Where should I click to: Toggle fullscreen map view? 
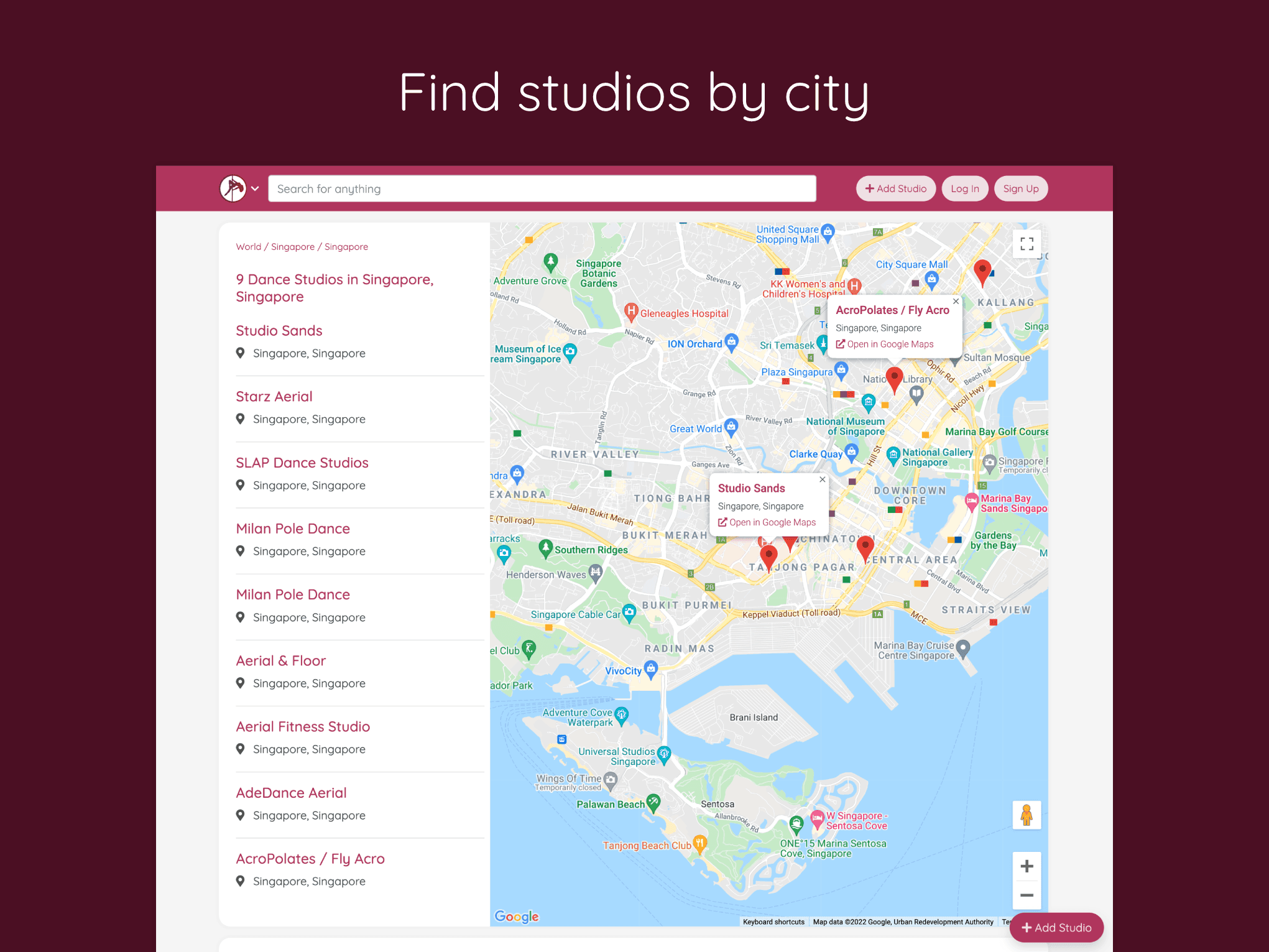click(1027, 244)
